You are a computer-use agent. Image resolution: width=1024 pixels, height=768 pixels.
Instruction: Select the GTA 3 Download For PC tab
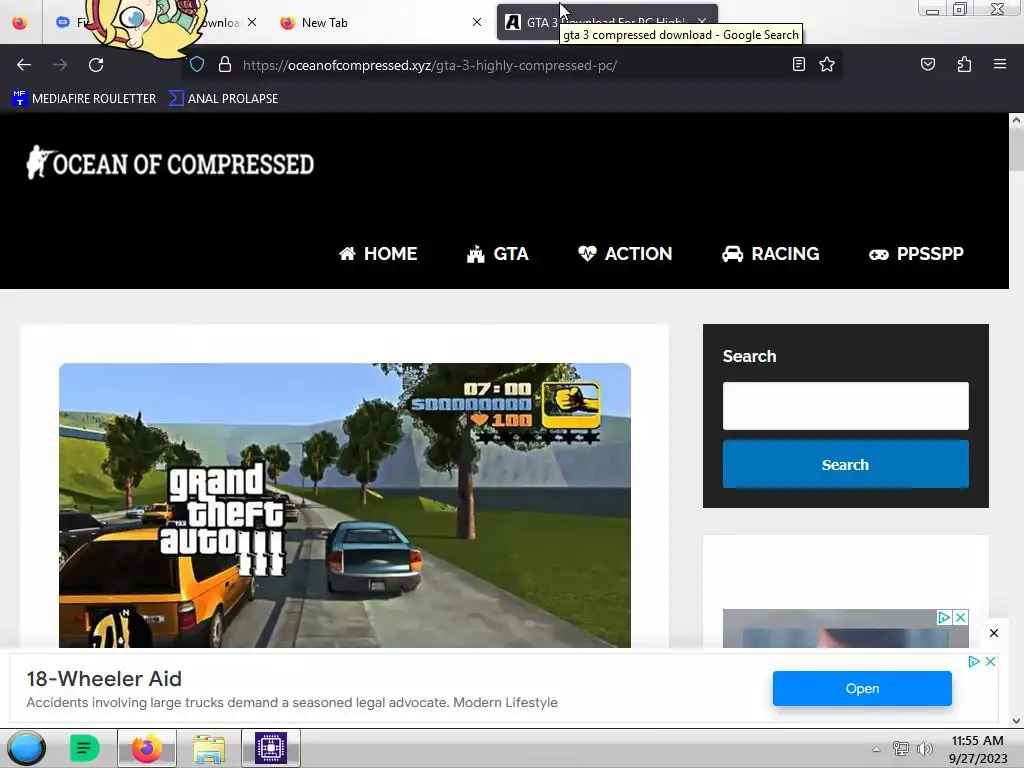(607, 22)
